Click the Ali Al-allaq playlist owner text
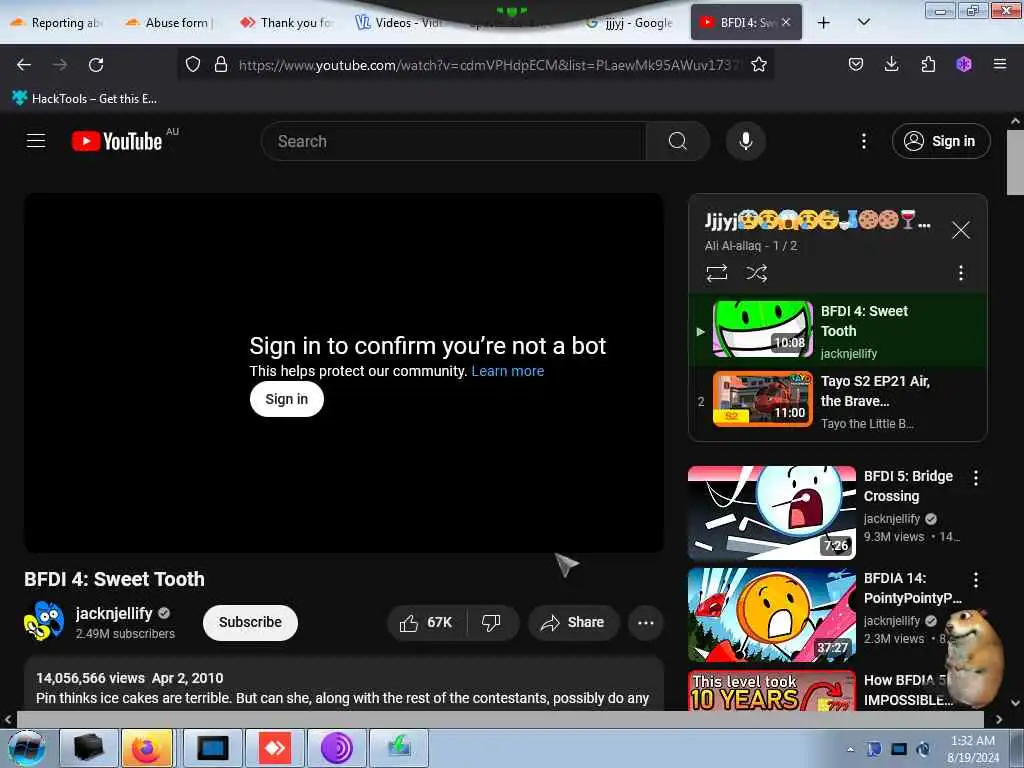 click(733, 246)
